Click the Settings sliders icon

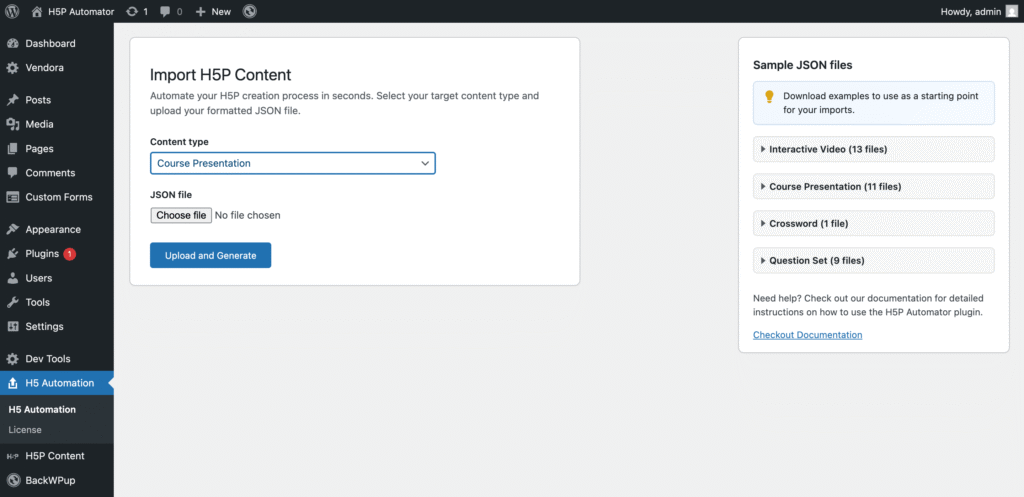12,327
